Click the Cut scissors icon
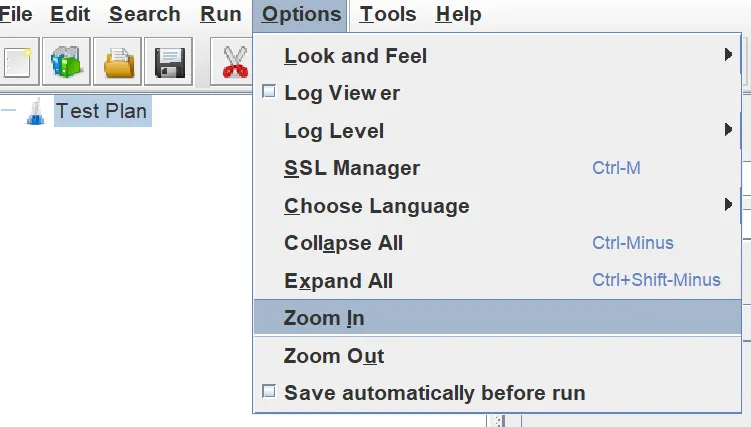This screenshot has width=751, height=427. coord(235,63)
